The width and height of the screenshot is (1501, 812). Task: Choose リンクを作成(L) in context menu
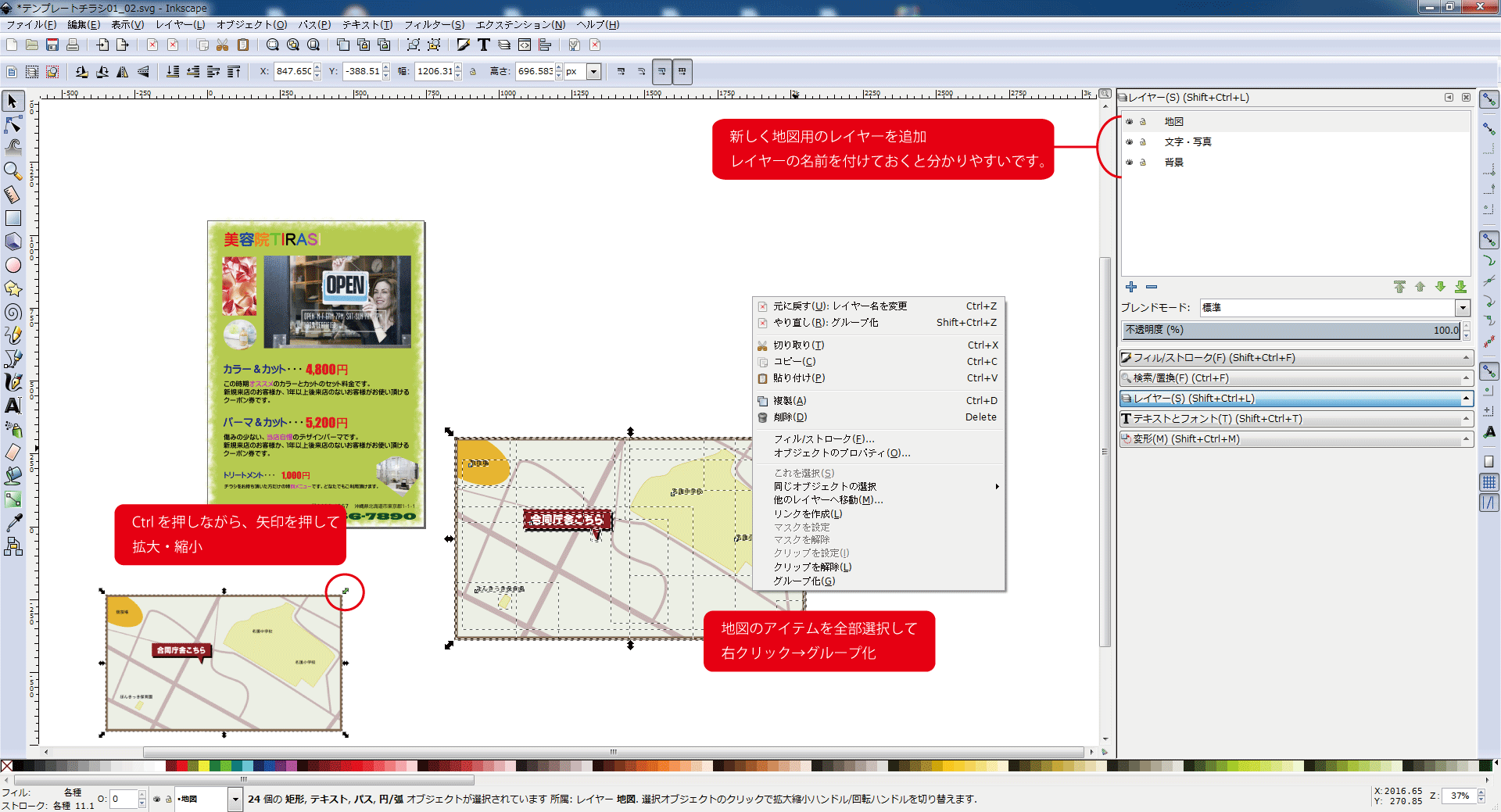[879, 514]
